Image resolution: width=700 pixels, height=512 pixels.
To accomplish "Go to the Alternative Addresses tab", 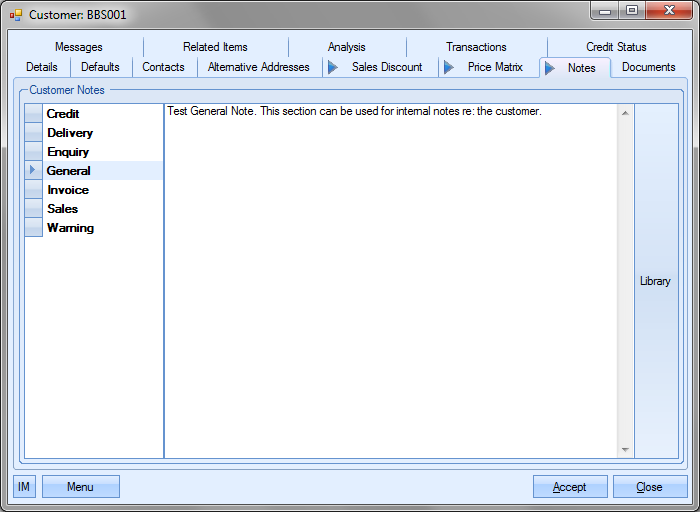I will [258, 67].
